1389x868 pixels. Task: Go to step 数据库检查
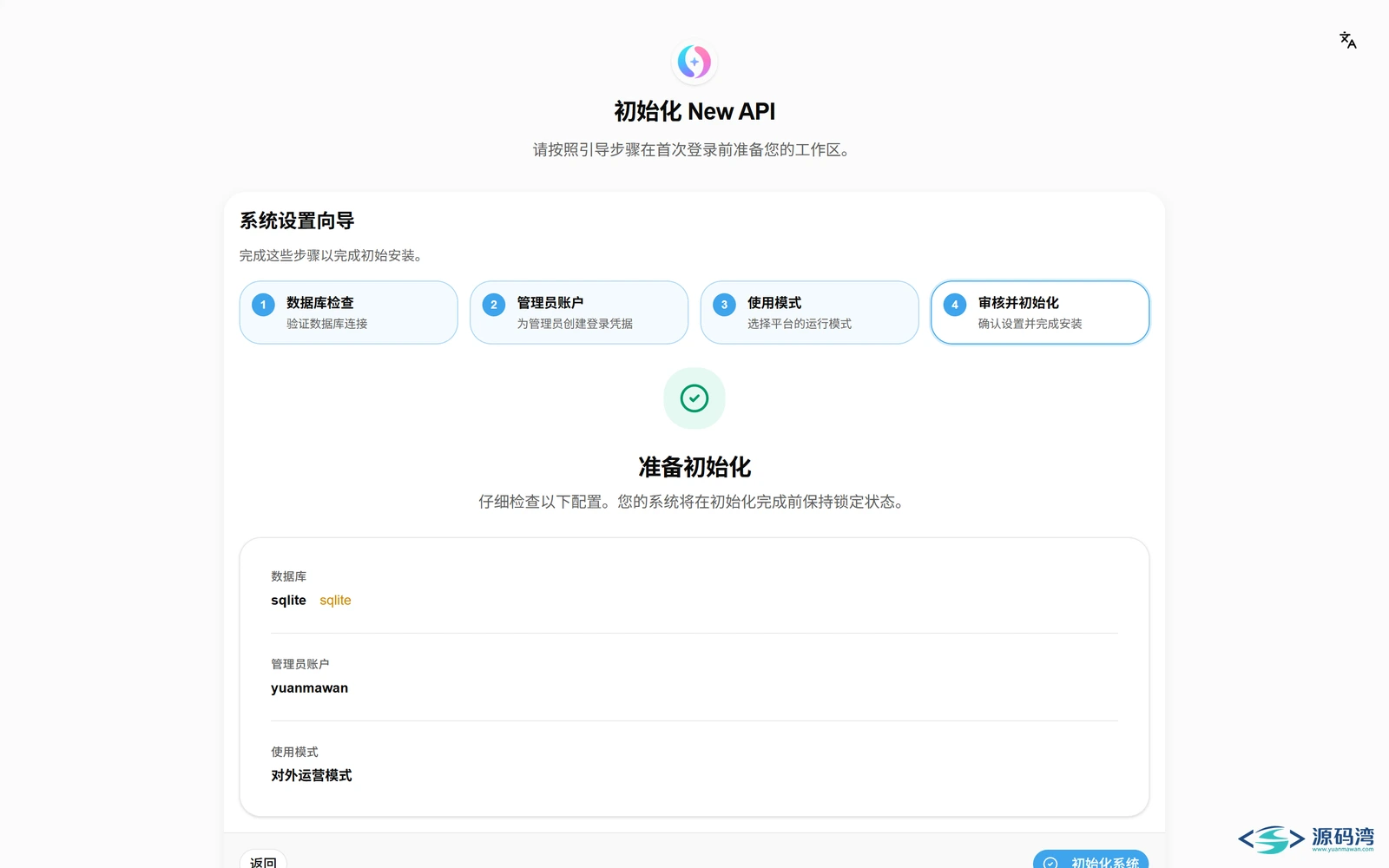(348, 312)
